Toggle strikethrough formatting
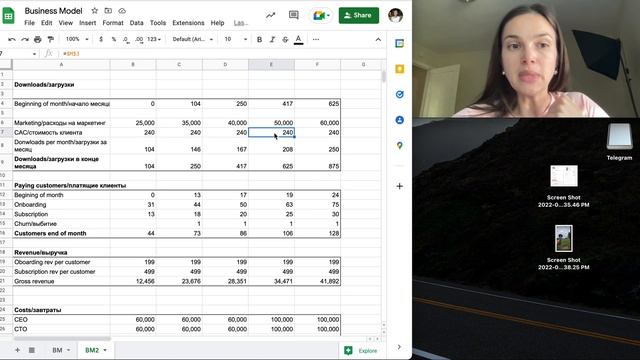Viewport: 640px width, 360px height. tap(285, 40)
